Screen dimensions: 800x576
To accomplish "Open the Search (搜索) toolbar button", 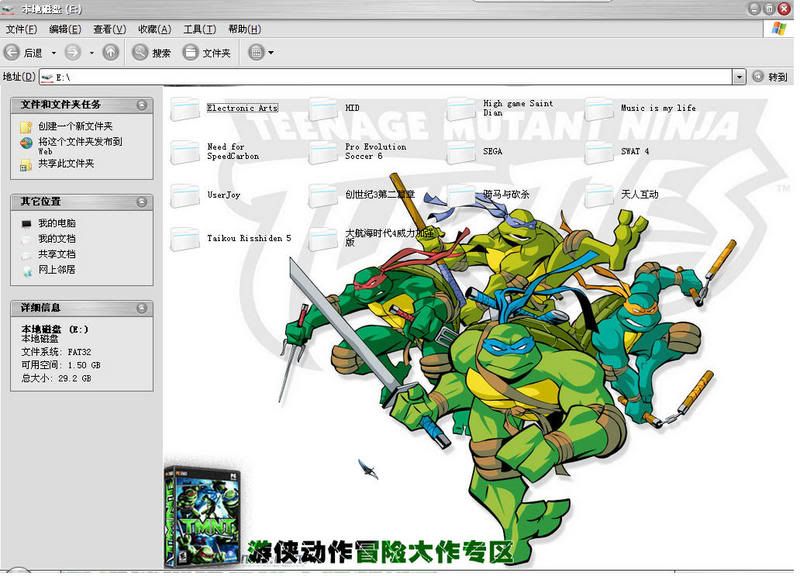I will (x=152, y=52).
